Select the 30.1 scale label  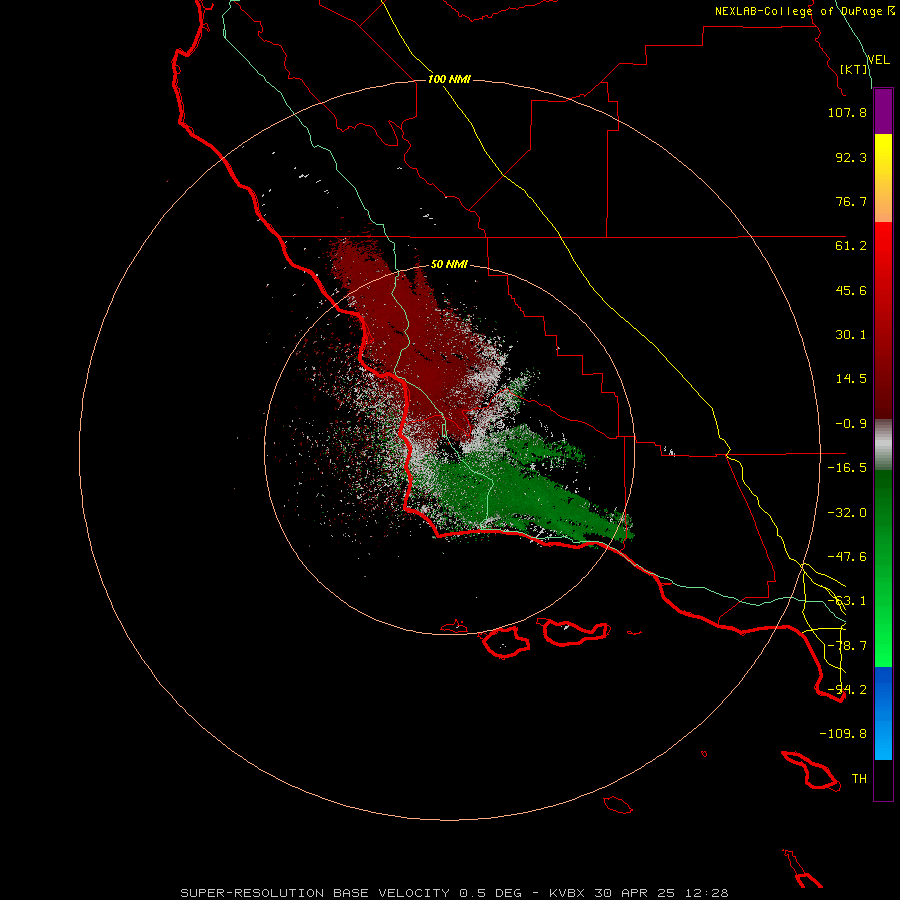(x=851, y=335)
